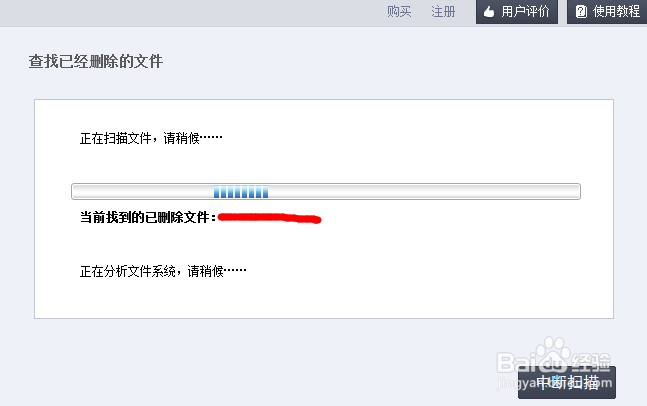647x406 pixels.
Task: Select the red scribble covering the file path
Action: [x=269, y=218]
